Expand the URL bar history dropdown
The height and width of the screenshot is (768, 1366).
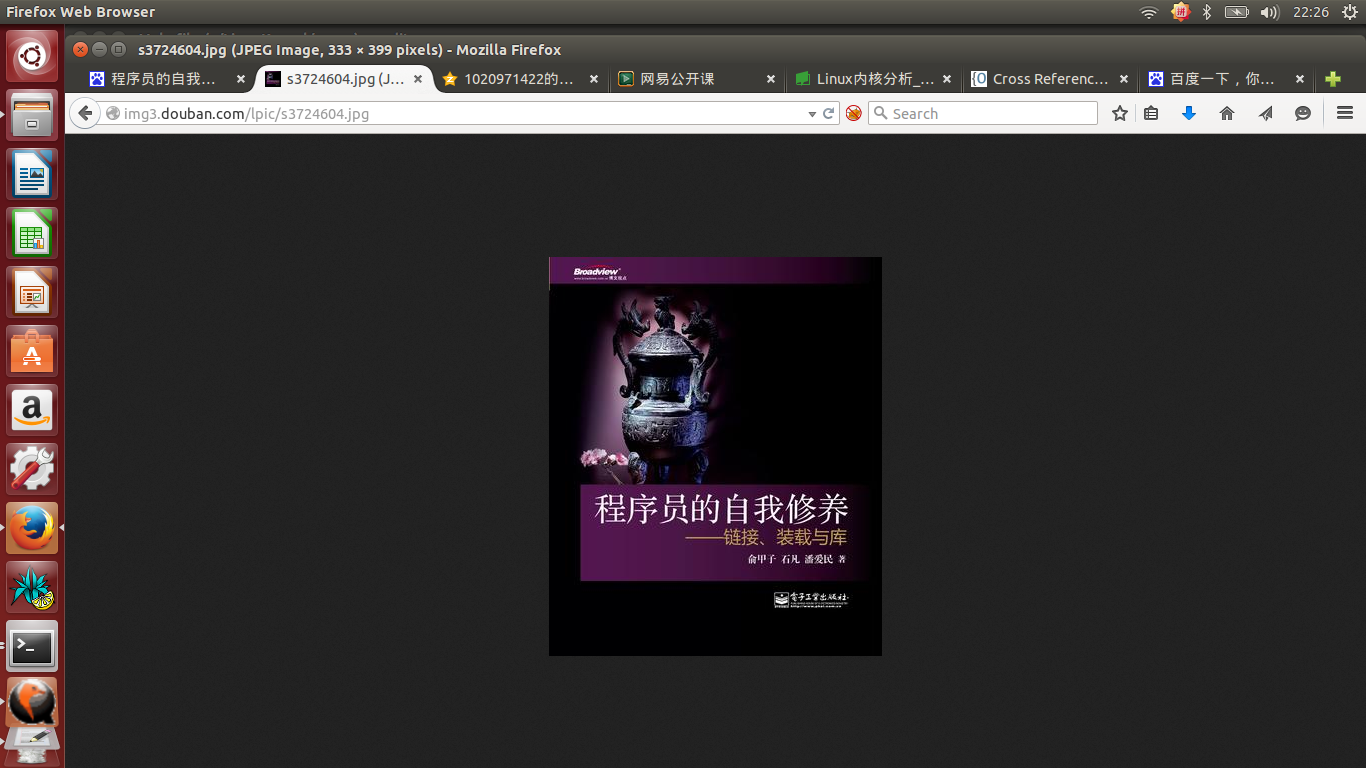coord(812,114)
